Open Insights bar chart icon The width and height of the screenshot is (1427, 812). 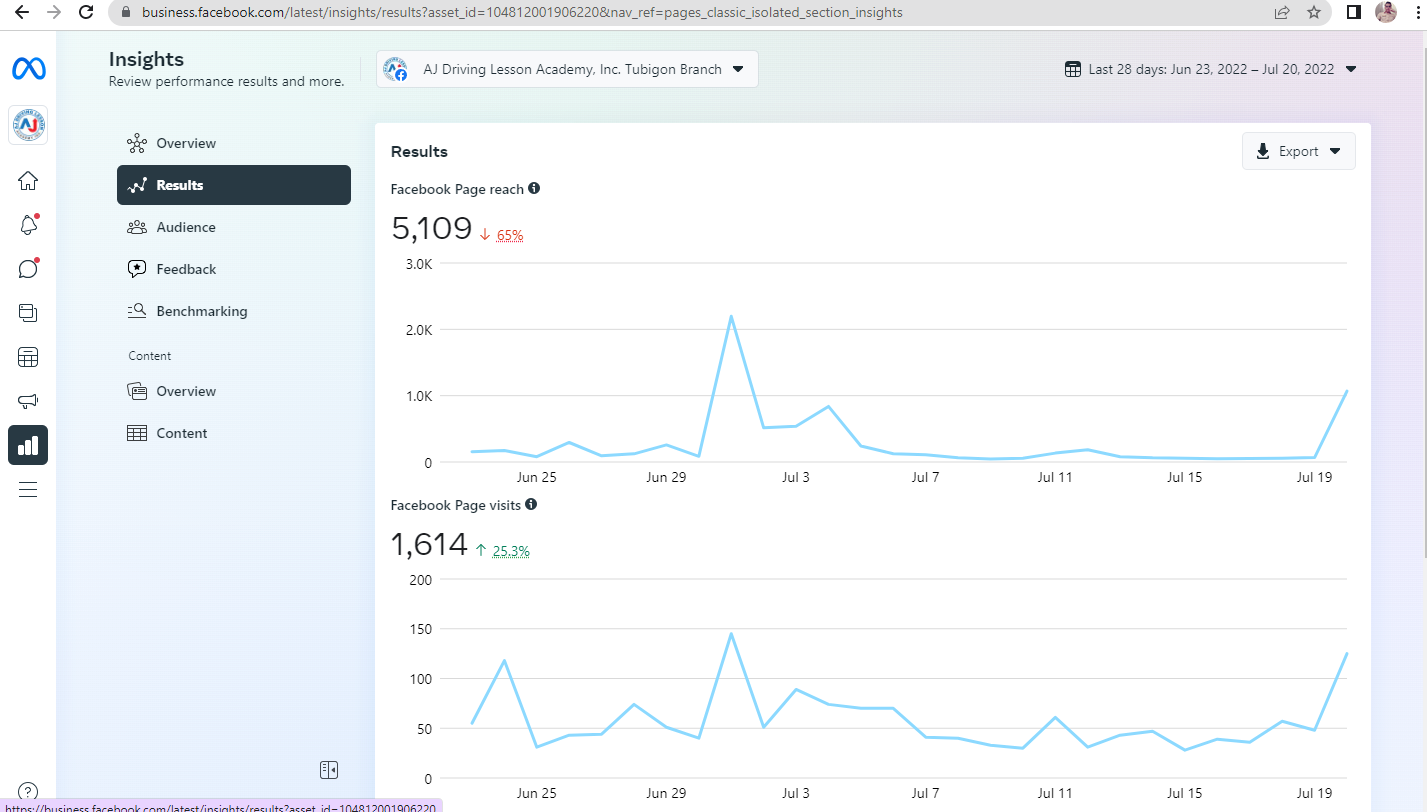point(28,445)
